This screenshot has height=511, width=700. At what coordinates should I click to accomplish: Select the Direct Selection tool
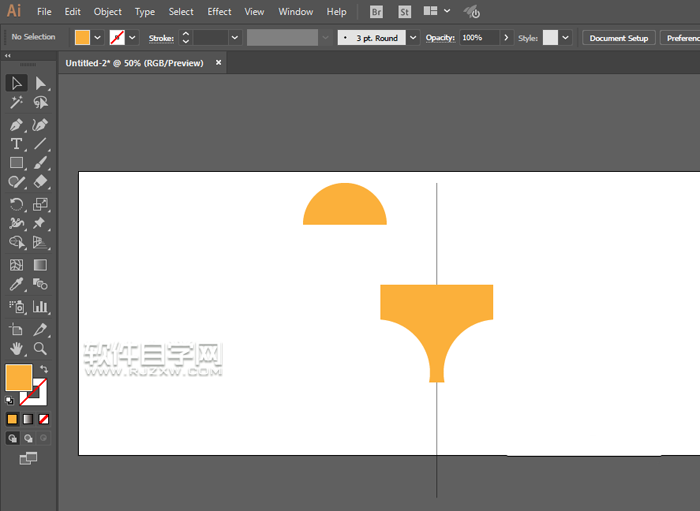[40, 83]
